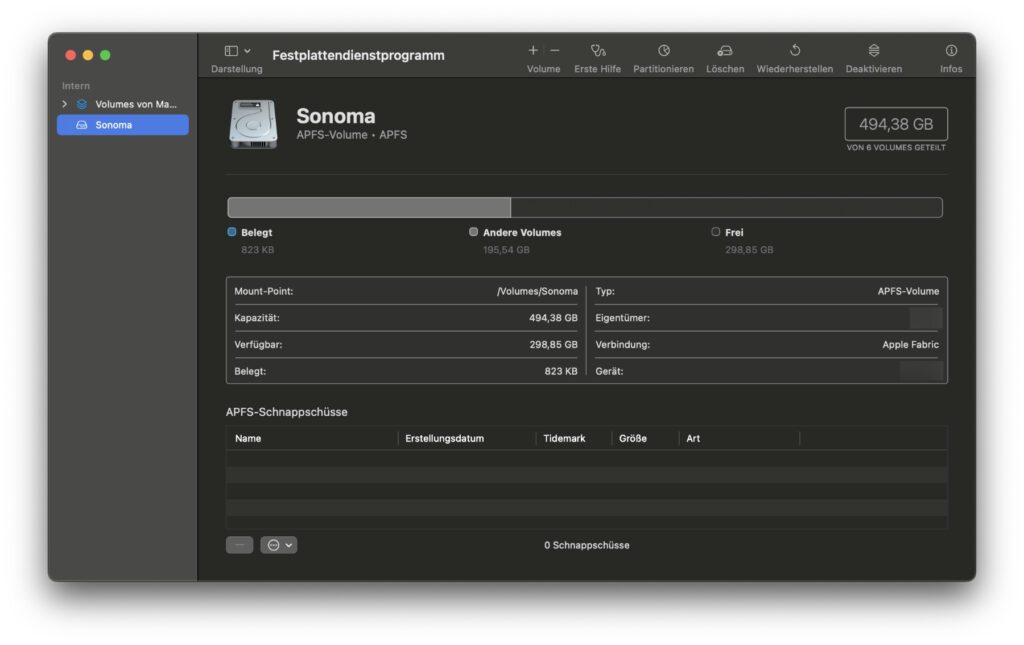Toggle the Andere Volumes legend indicator
Image resolution: width=1024 pixels, height=645 pixels.
[x=473, y=231]
